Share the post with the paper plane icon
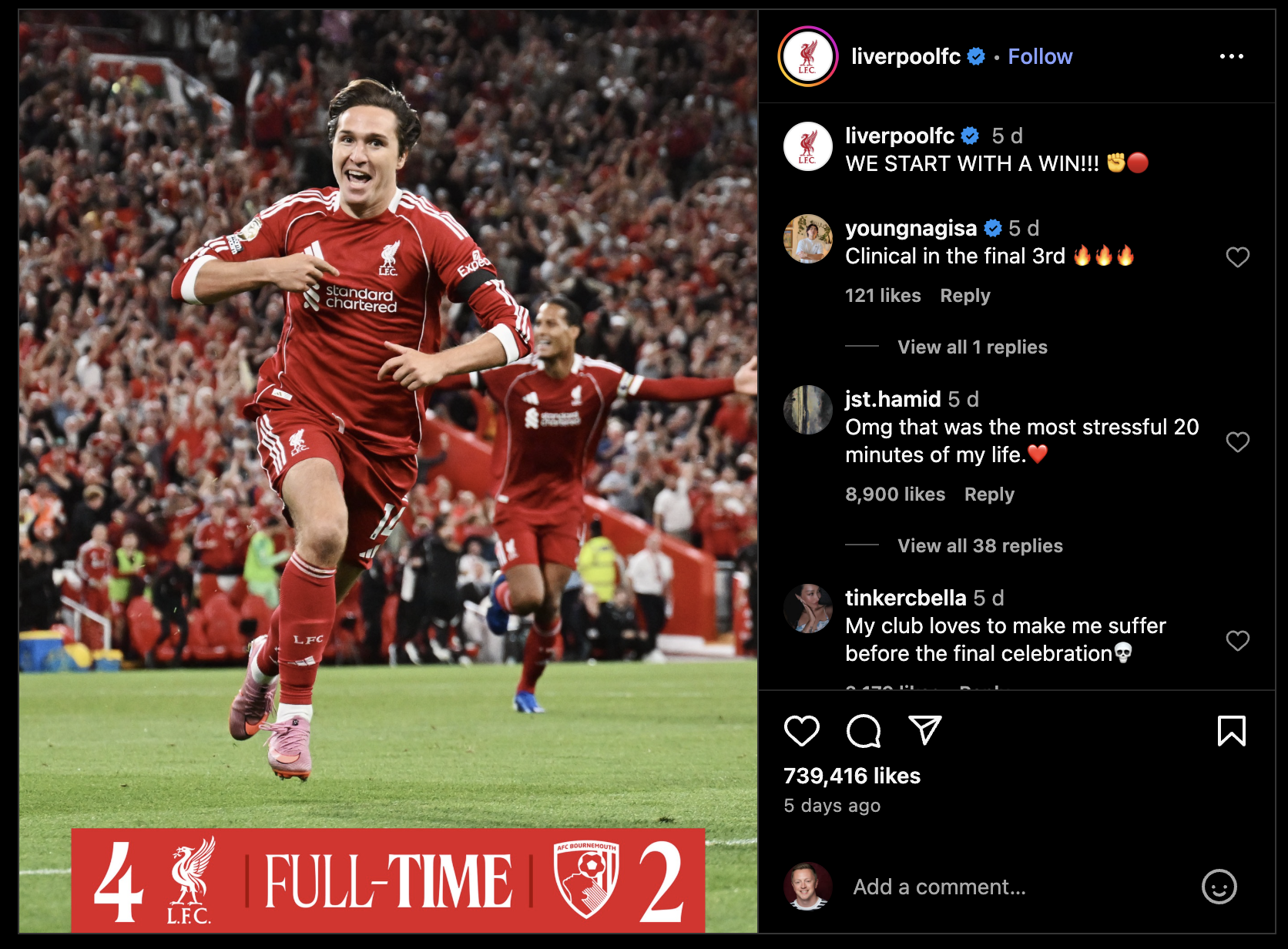The height and width of the screenshot is (949, 1288). click(x=925, y=730)
